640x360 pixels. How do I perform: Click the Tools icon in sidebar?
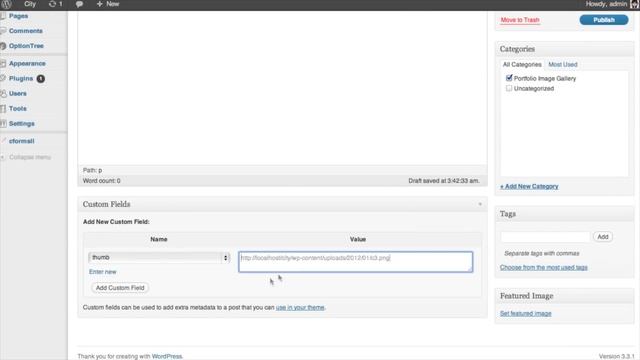click(x=3, y=109)
